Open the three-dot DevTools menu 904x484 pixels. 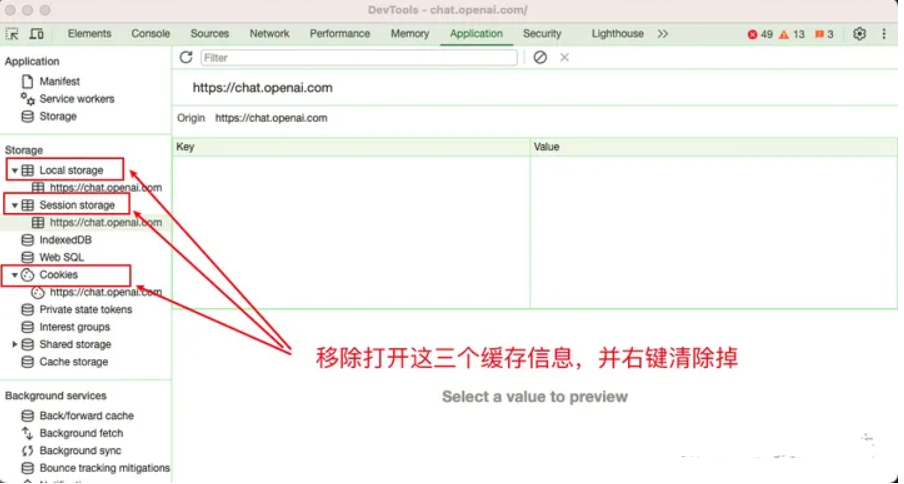(884, 34)
